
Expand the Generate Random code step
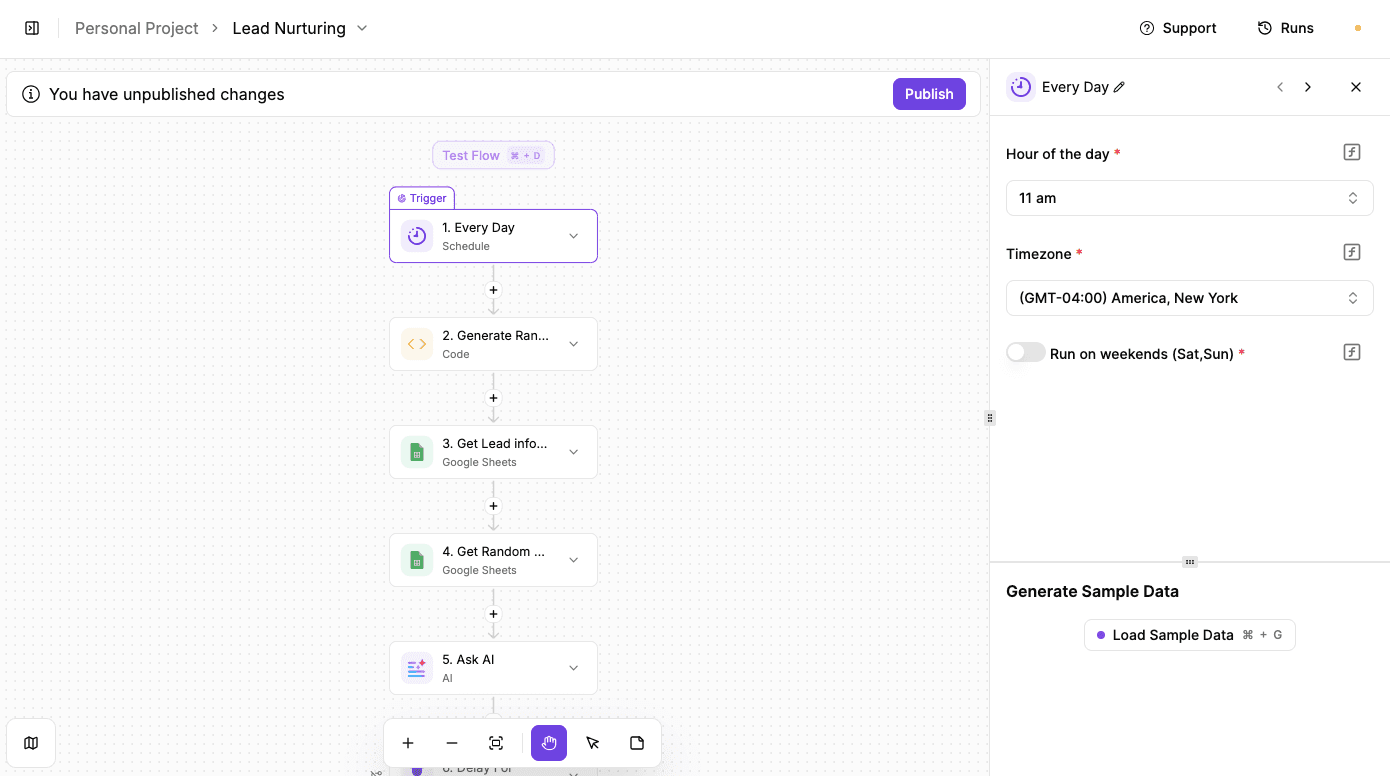point(573,343)
